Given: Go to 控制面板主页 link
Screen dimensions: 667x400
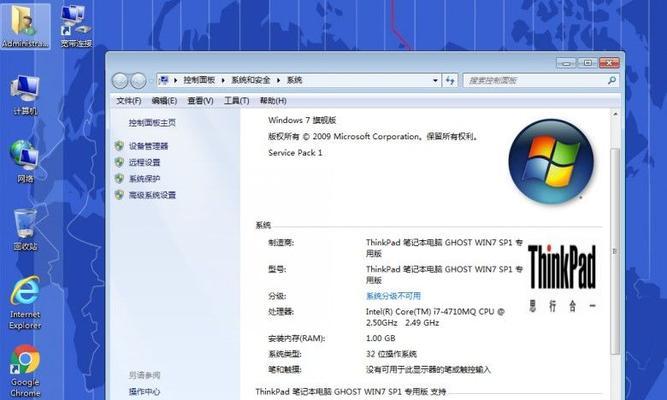Looking at the screenshot, I should coord(152,123).
